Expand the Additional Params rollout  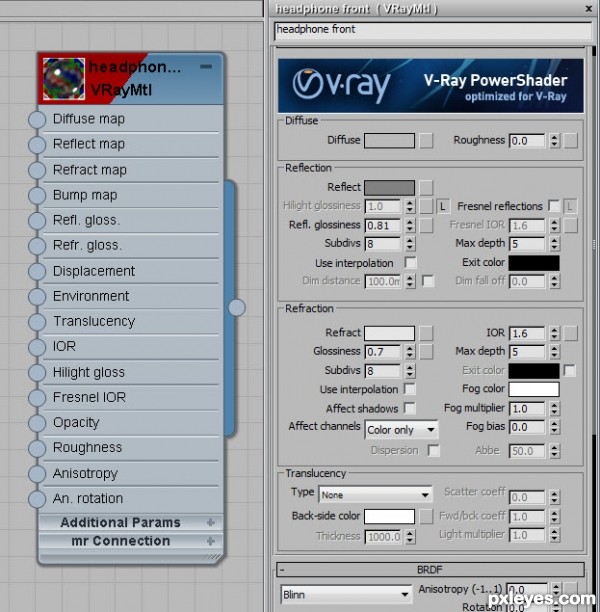tap(130, 522)
